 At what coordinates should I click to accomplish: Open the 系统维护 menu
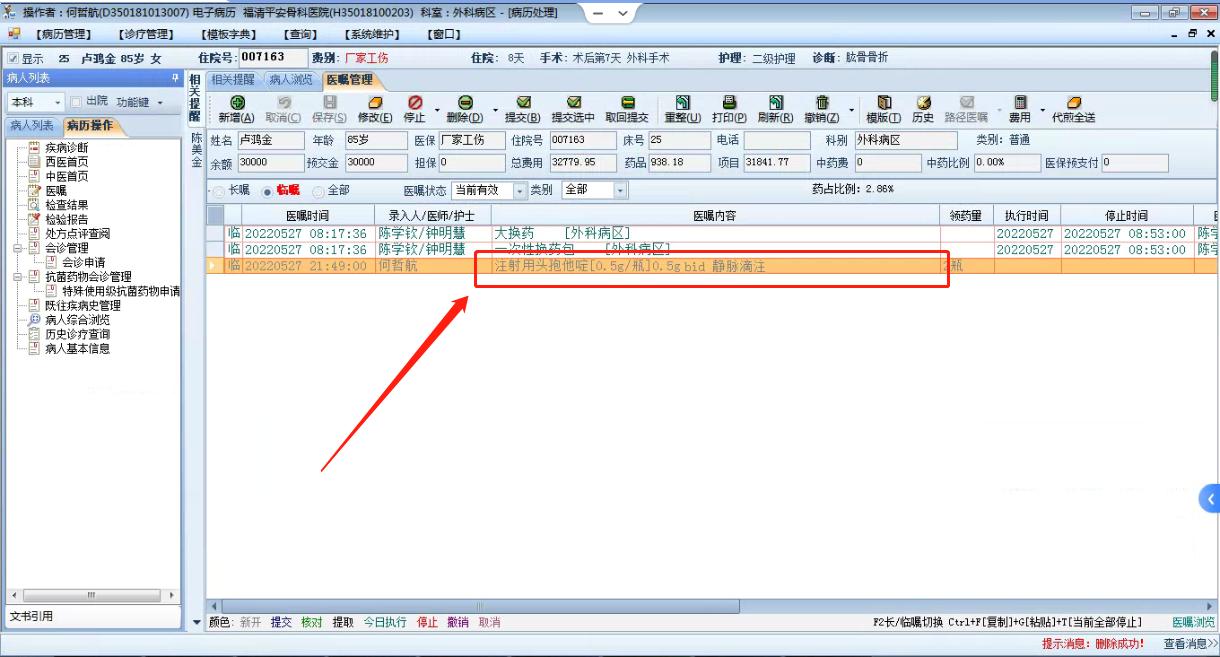371,34
